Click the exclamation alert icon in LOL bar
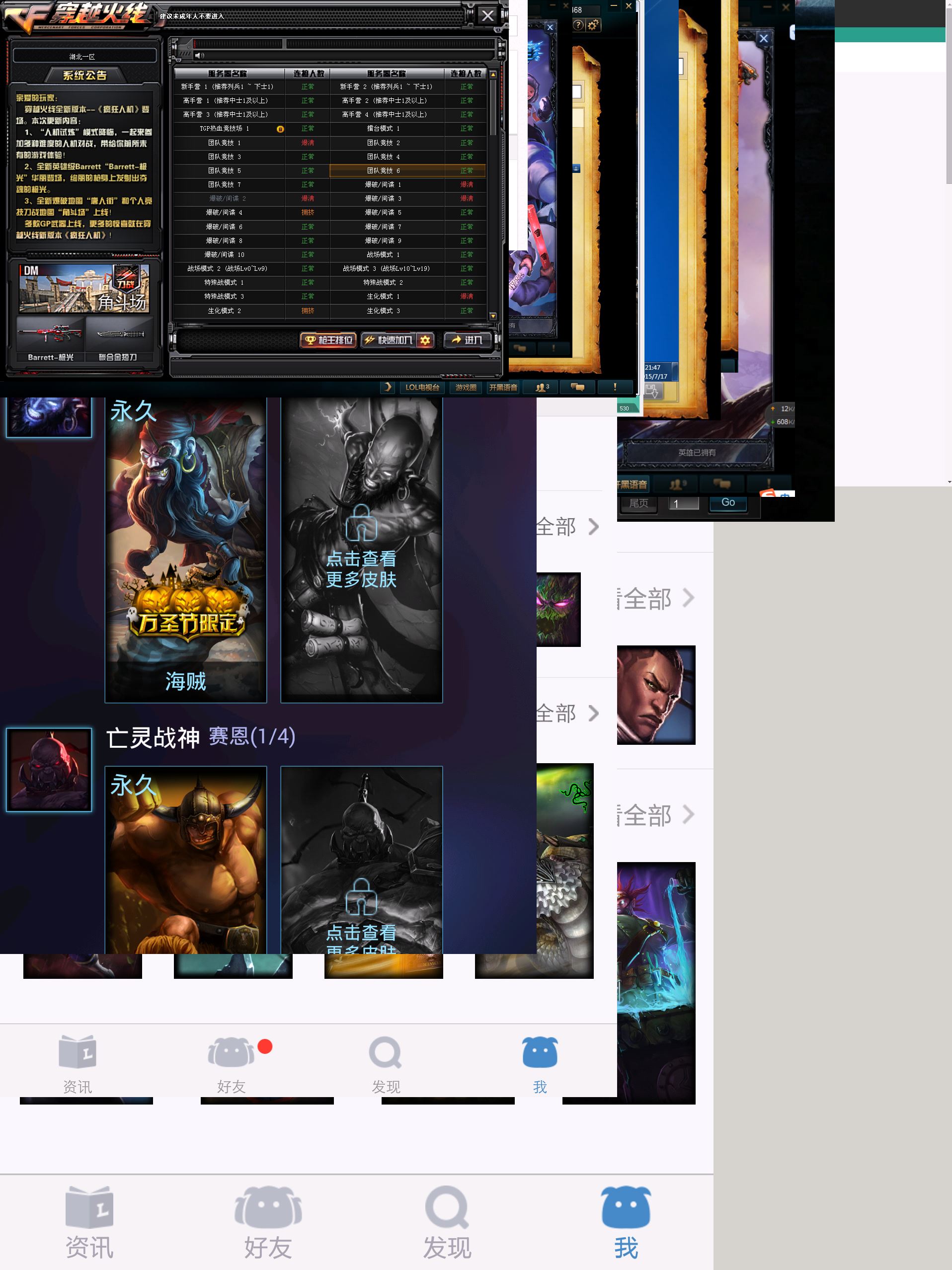 (x=615, y=388)
